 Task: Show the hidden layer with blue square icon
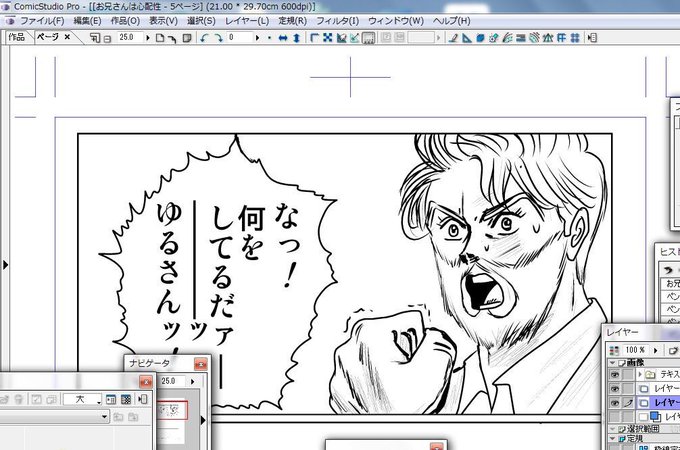tap(615, 417)
